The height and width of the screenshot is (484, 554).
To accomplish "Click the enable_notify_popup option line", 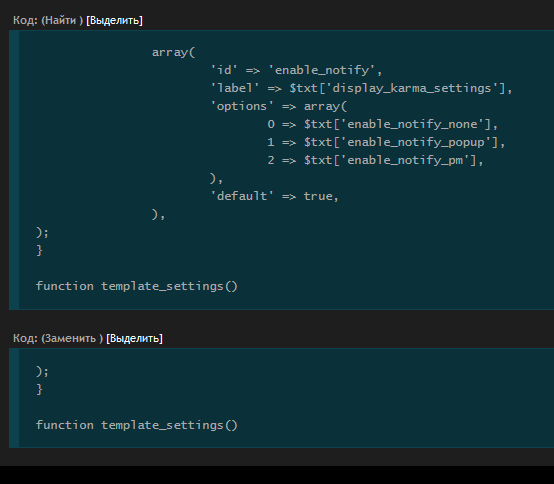I will [386, 142].
